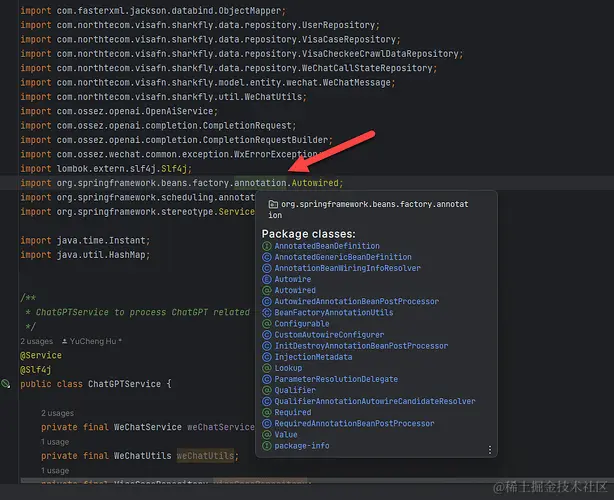Click the annotation icon beside Lookup
Viewport: 614px width, 500px height.
(x=267, y=368)
